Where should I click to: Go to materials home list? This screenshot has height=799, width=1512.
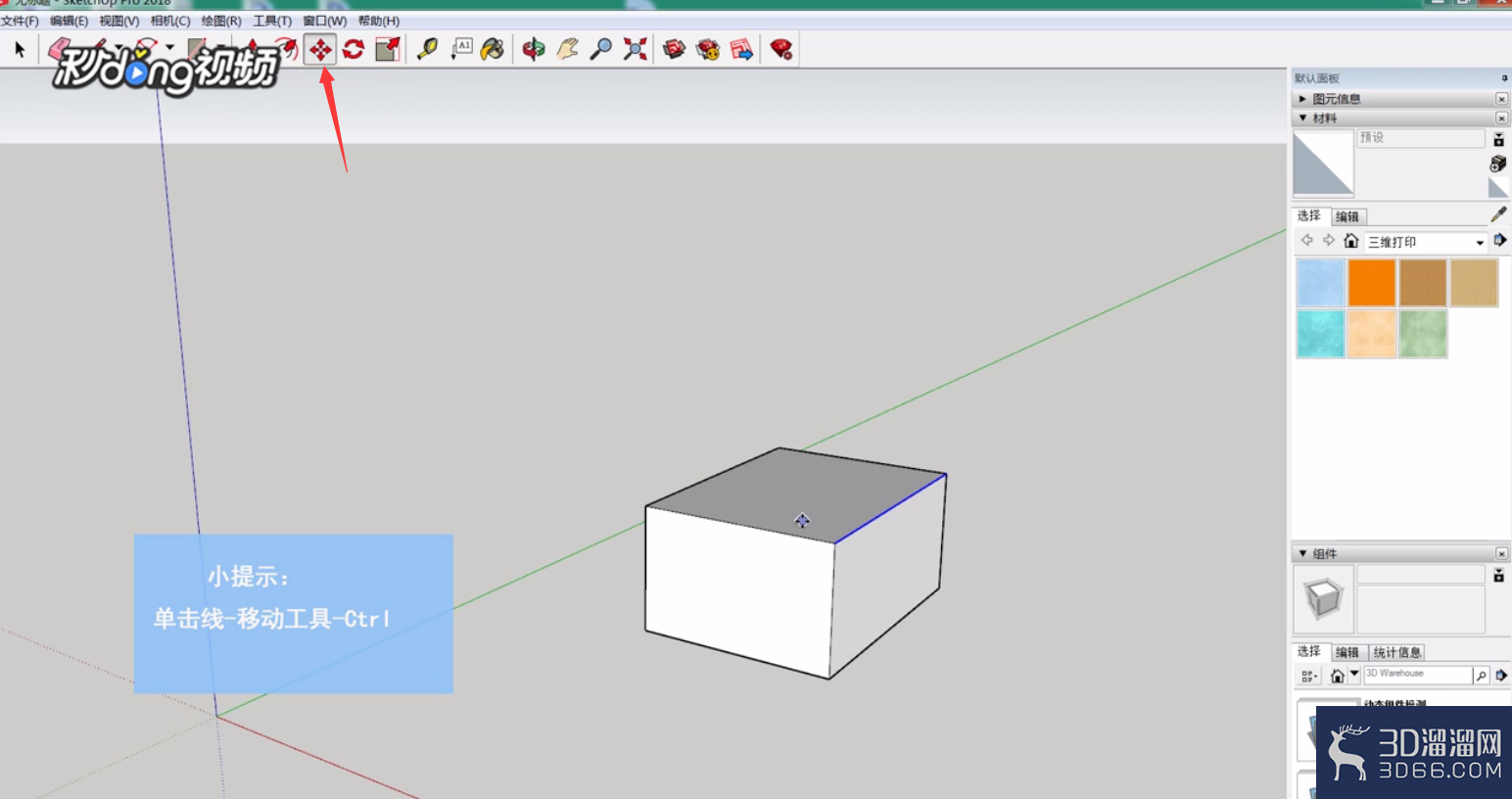tap(1351, 241)
